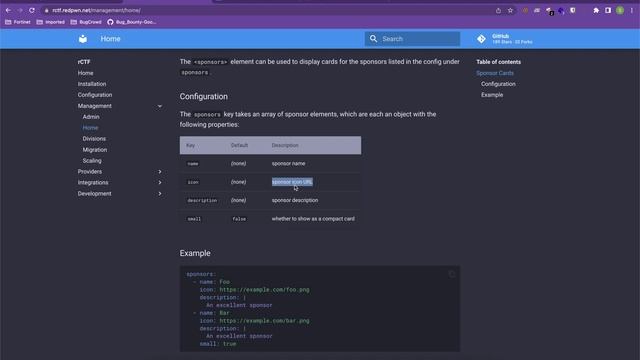The image size is (640, 360).
Task: Click the 'sponsor description' cell
Action: pyautogui.click(x=295, y=200)
